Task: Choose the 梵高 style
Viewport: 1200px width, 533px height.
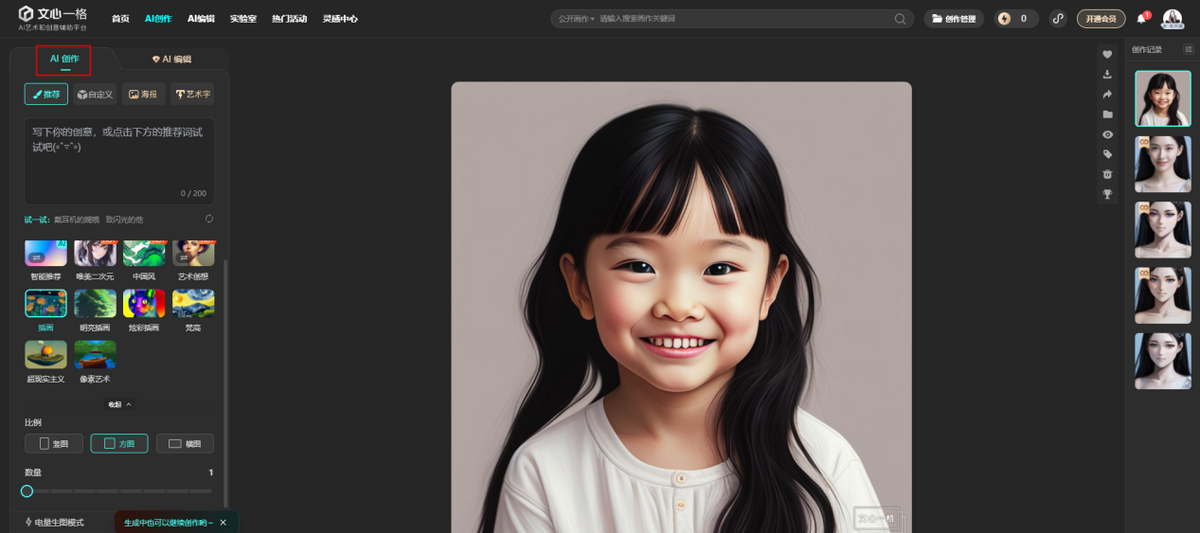Action: coord(193,310)
